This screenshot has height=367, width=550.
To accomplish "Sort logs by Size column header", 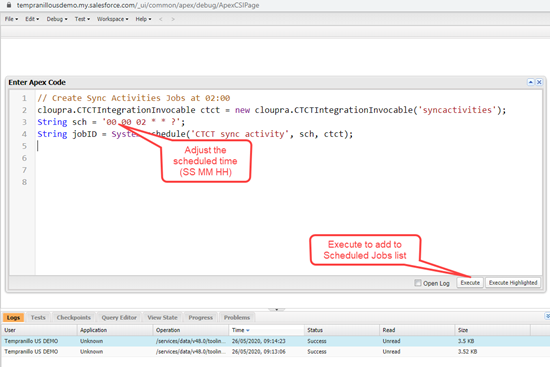I will coord(492,330).
